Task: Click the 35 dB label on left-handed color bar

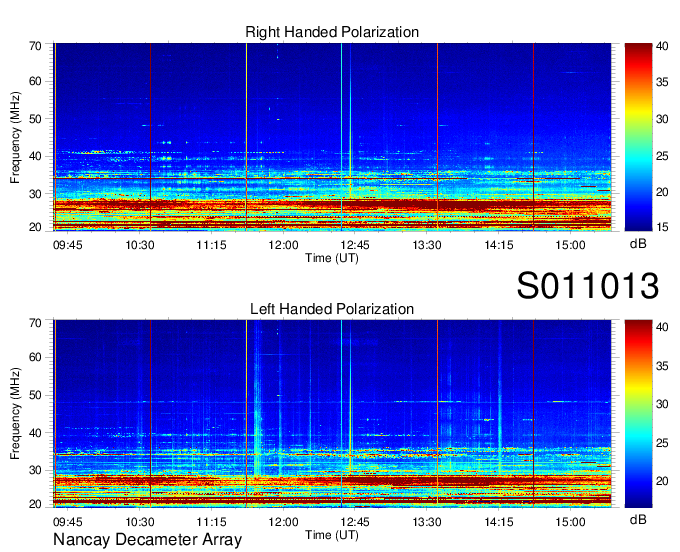Action: tap(662, 366)
